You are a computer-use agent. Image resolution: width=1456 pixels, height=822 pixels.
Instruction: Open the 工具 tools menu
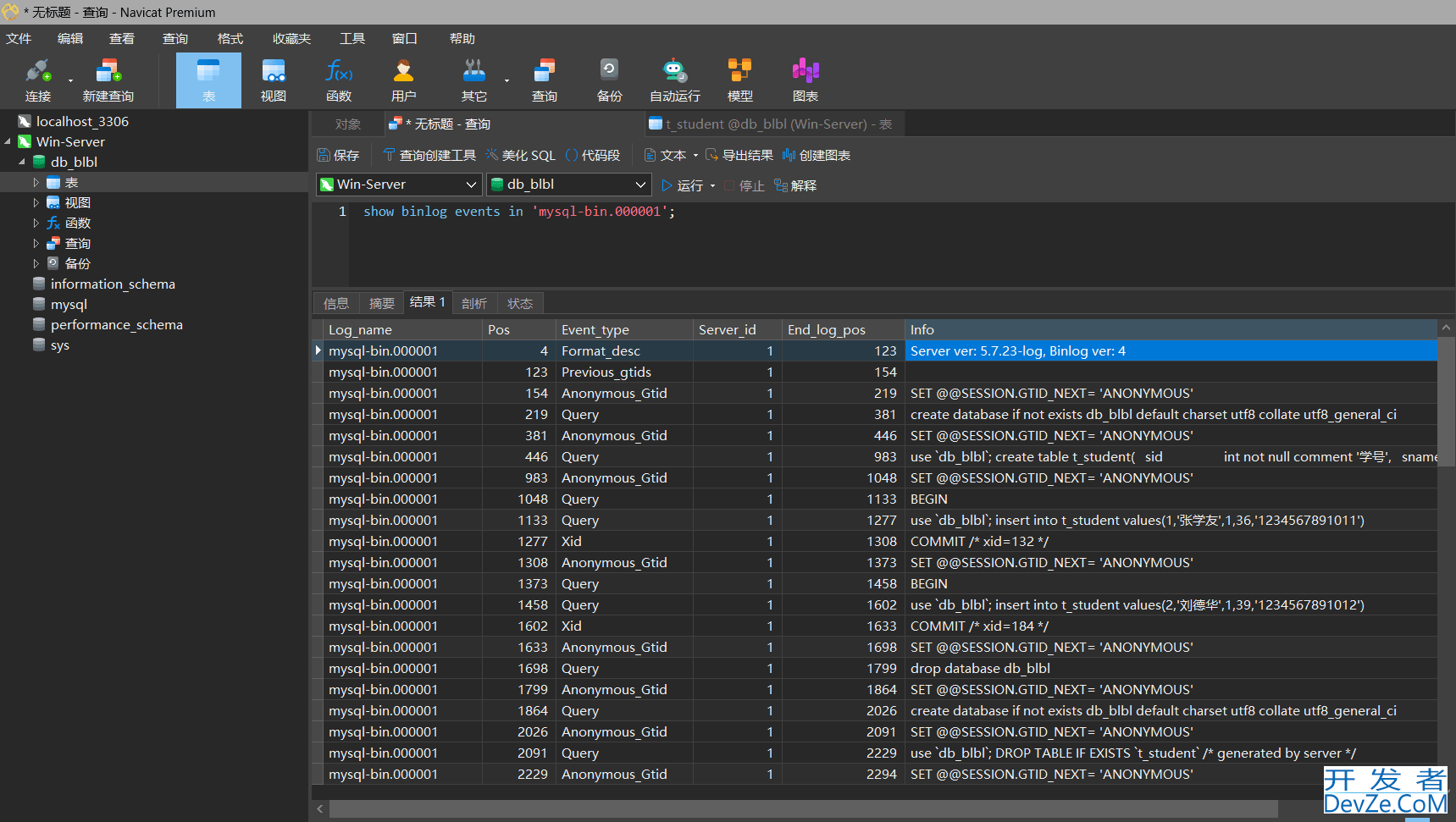tap(352, 38)
